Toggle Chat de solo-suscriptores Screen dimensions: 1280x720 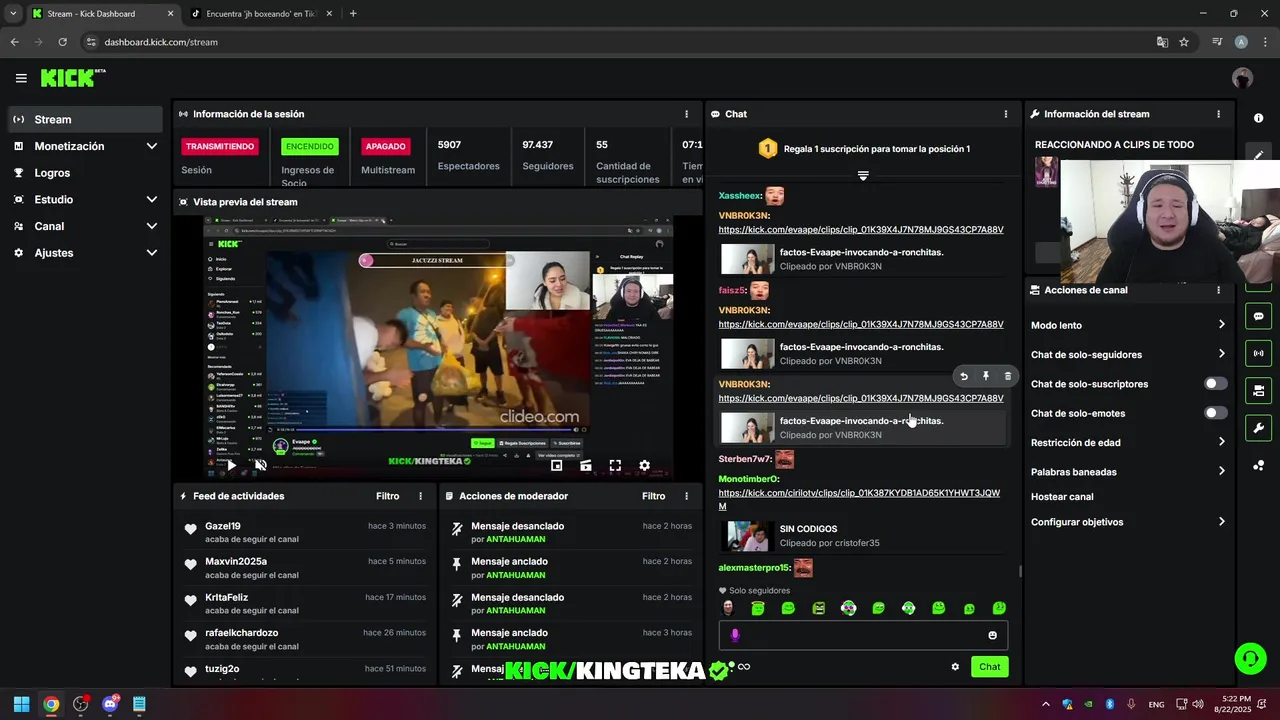coord(1215,384)
